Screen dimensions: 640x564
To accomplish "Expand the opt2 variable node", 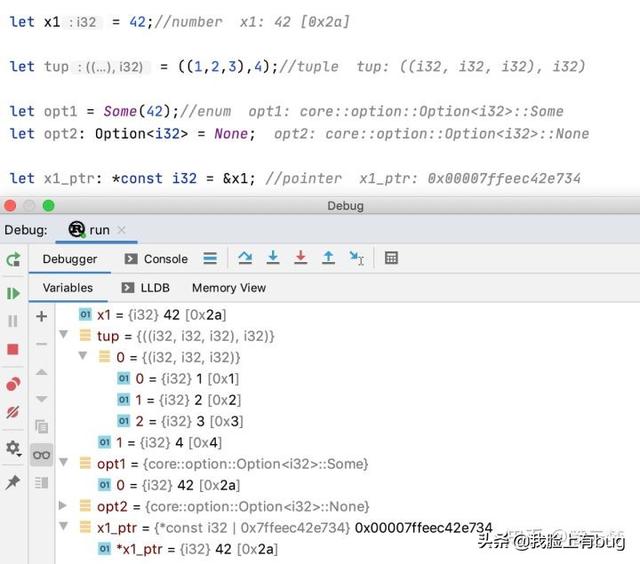I will [63, 506].
